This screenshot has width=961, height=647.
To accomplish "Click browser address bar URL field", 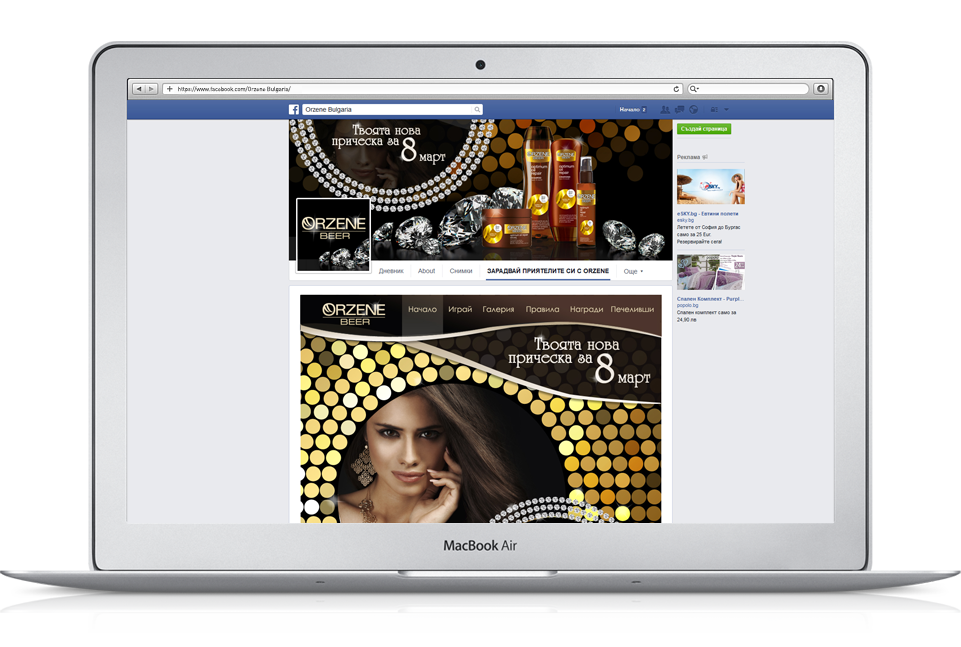I will coord(423,89).
